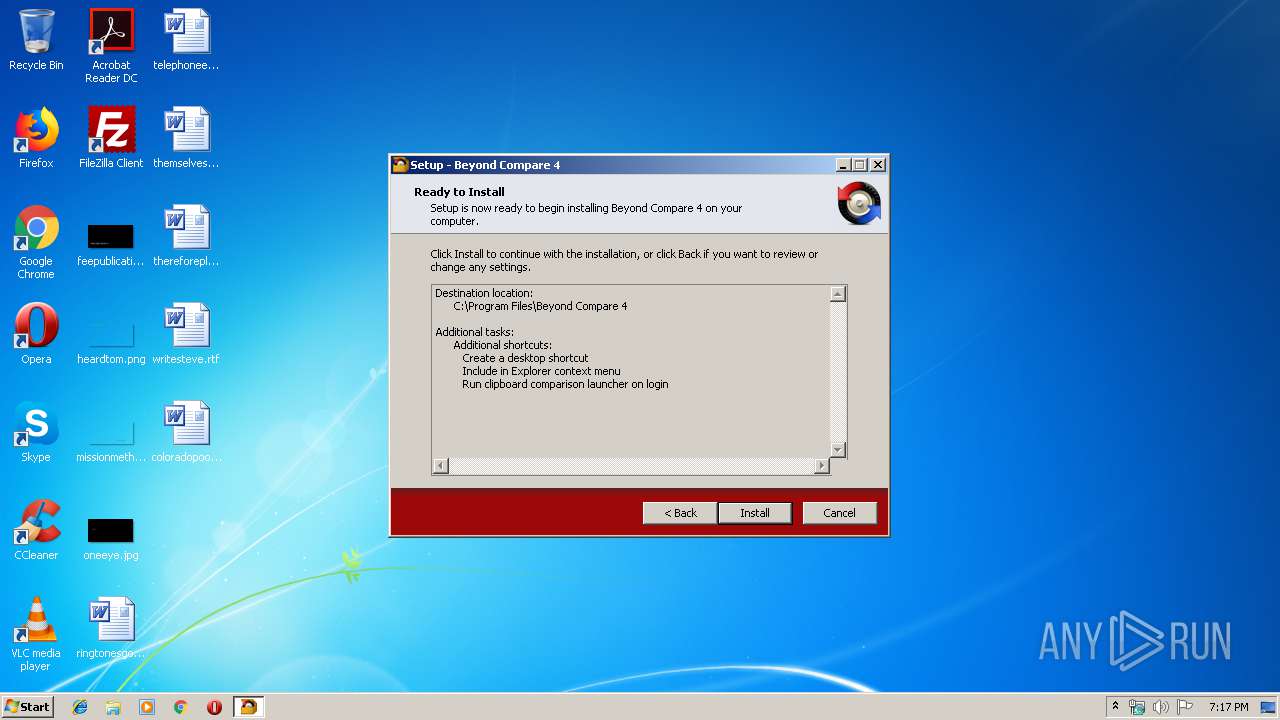Open Internet Explorer from taskbar
Image resolution: width=1280 pixels, height=720 pixels.
80,707
